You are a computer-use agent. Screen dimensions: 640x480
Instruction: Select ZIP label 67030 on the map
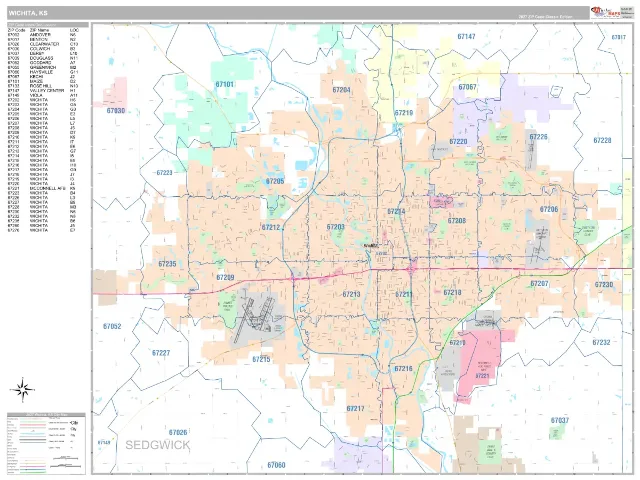pos(116,111)
